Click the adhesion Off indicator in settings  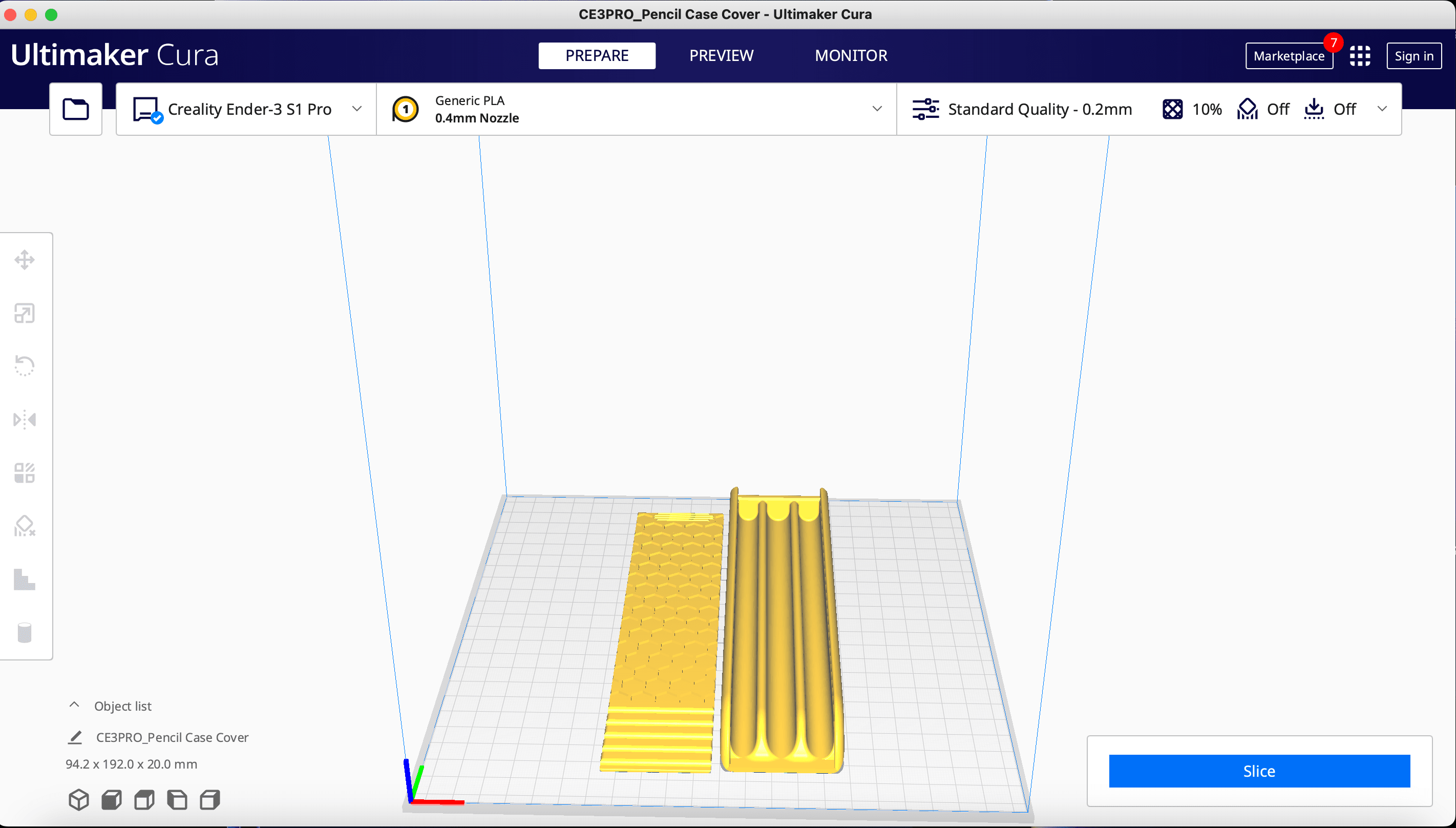[x=1331, y=109]
